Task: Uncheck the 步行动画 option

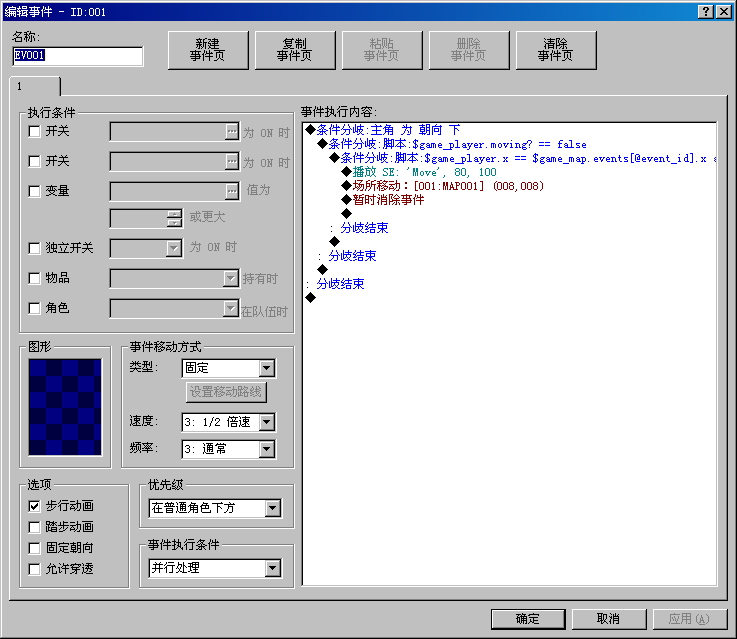Action: [x=34, y=506]
